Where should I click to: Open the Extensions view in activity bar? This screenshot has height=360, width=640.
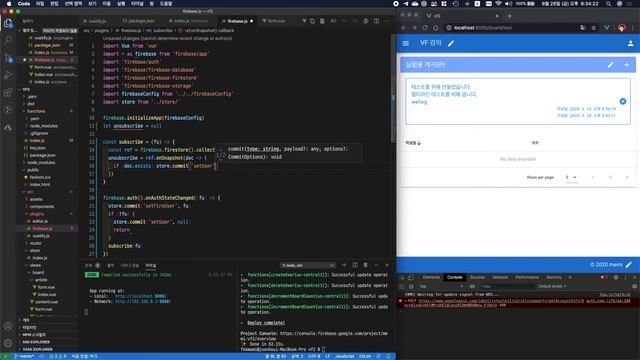pyautogui.click(x=8, y=93)
